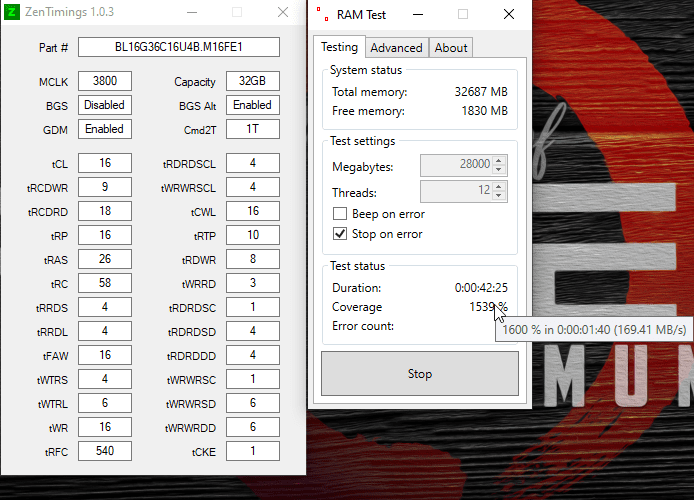Click the RAM Test red dots app icon
This screenshot has width=694, height=500.
tap(323, 14)
